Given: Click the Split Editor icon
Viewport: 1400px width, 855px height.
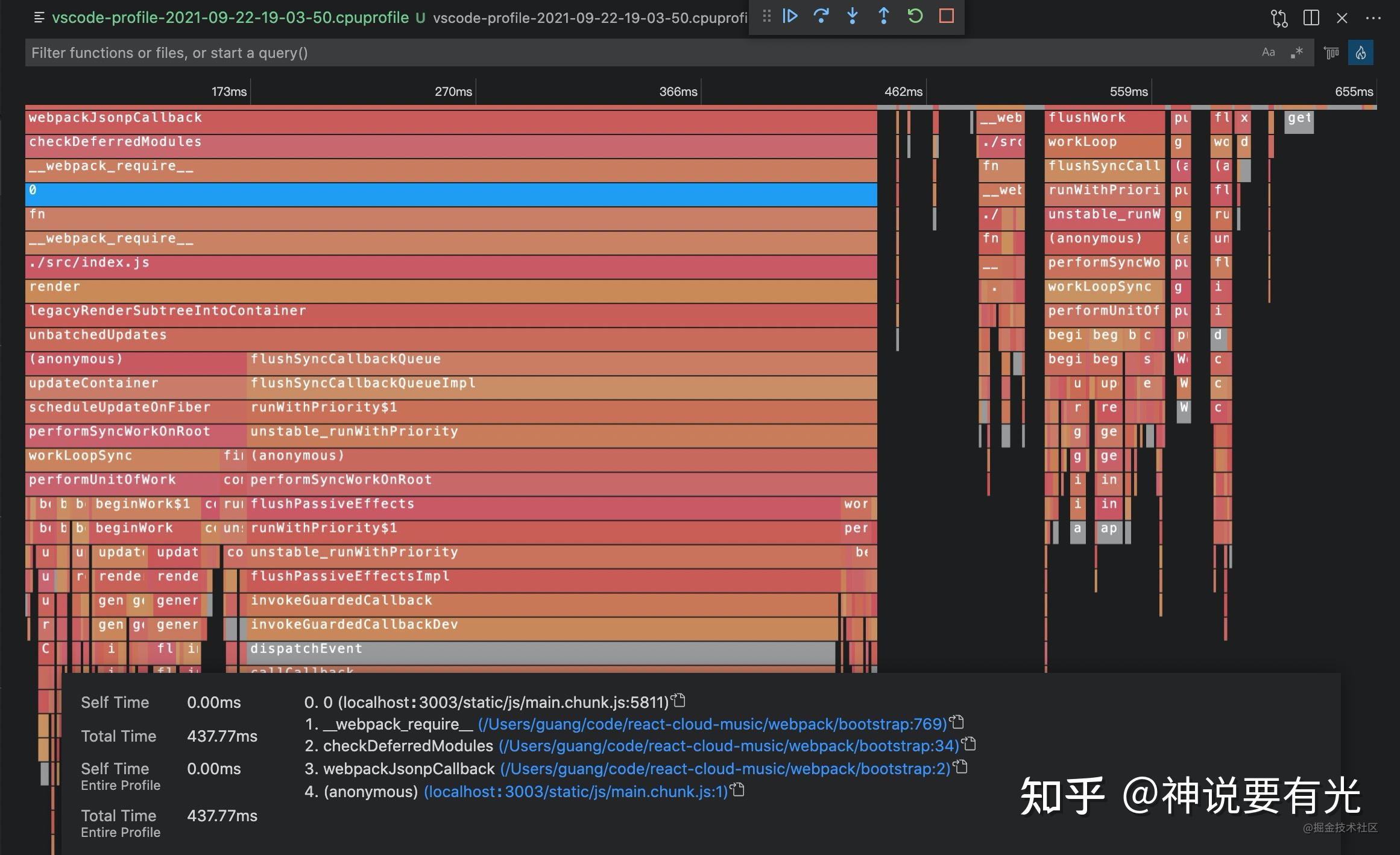Looking at the screenshot, I should tap(1310, 18).
